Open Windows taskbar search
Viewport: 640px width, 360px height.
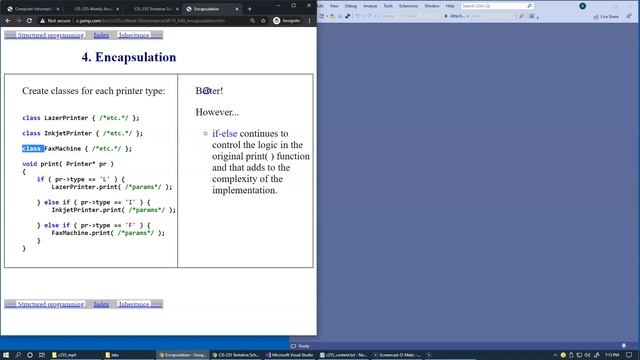pyautogui.click(x=18, y=355)
